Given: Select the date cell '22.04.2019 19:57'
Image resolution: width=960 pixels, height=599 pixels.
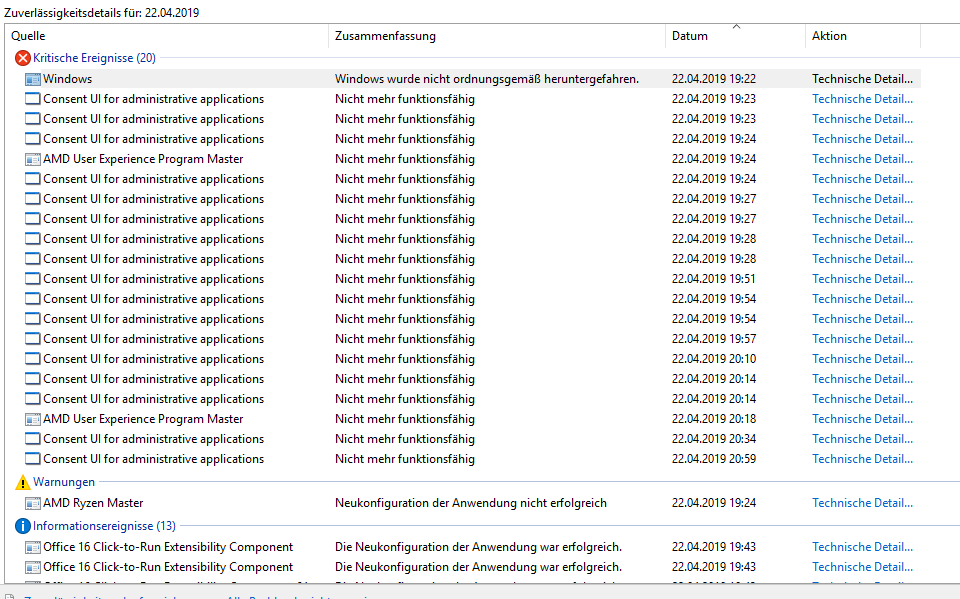Looking at the screenshot, I should tap(714, 339).
